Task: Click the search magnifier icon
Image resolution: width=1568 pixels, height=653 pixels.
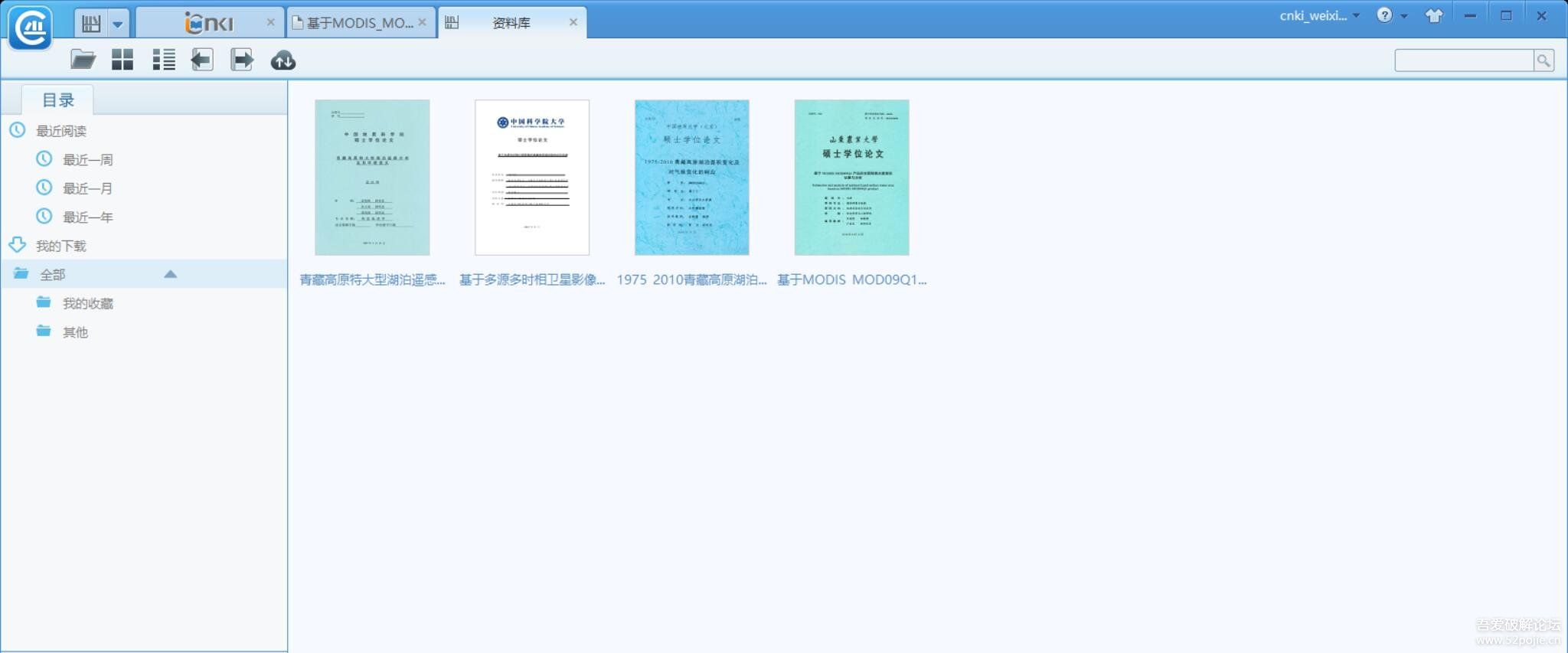Action: click(x=1543, y=60)
